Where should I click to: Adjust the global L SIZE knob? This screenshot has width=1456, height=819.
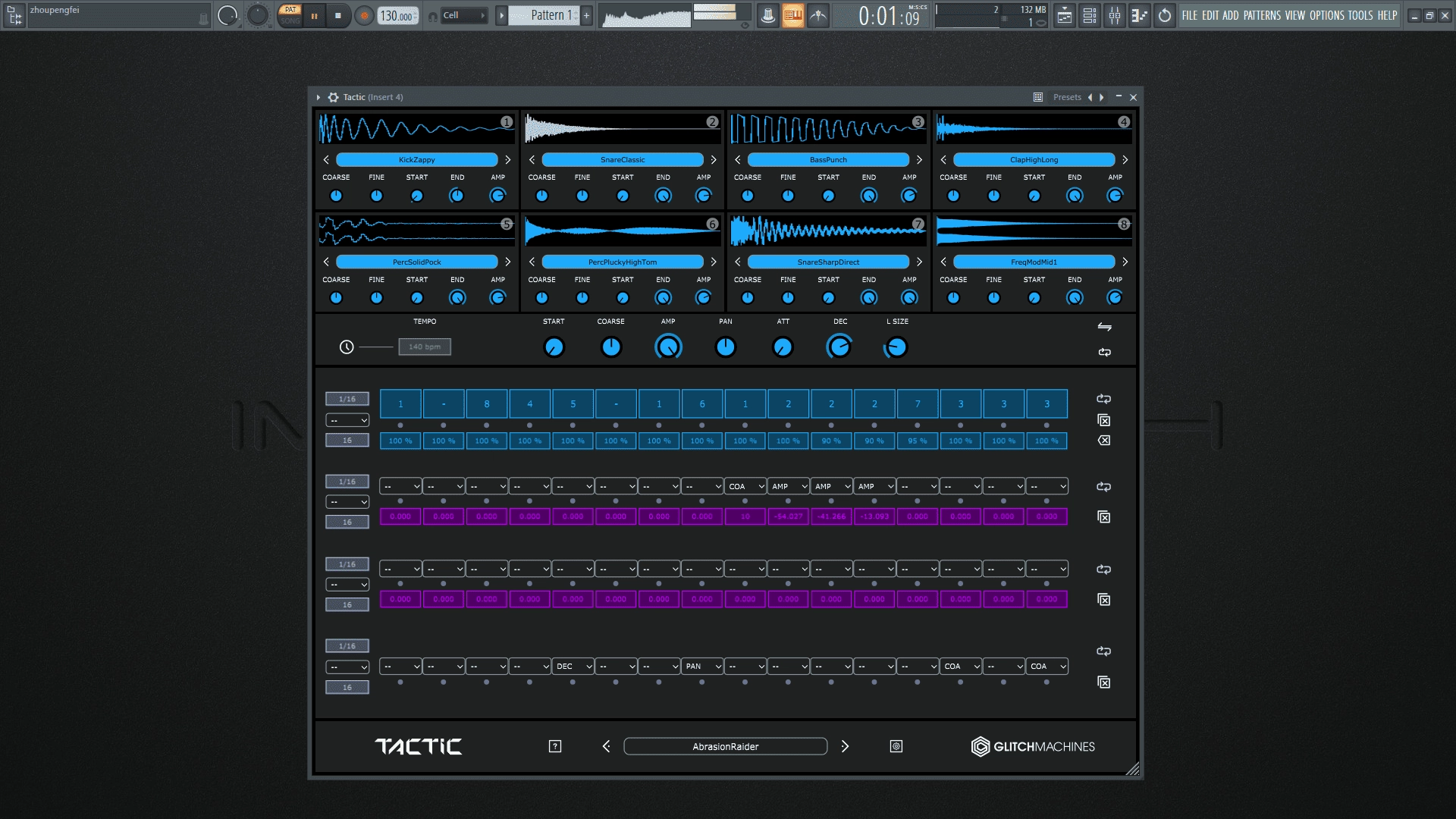coord(896,347)
